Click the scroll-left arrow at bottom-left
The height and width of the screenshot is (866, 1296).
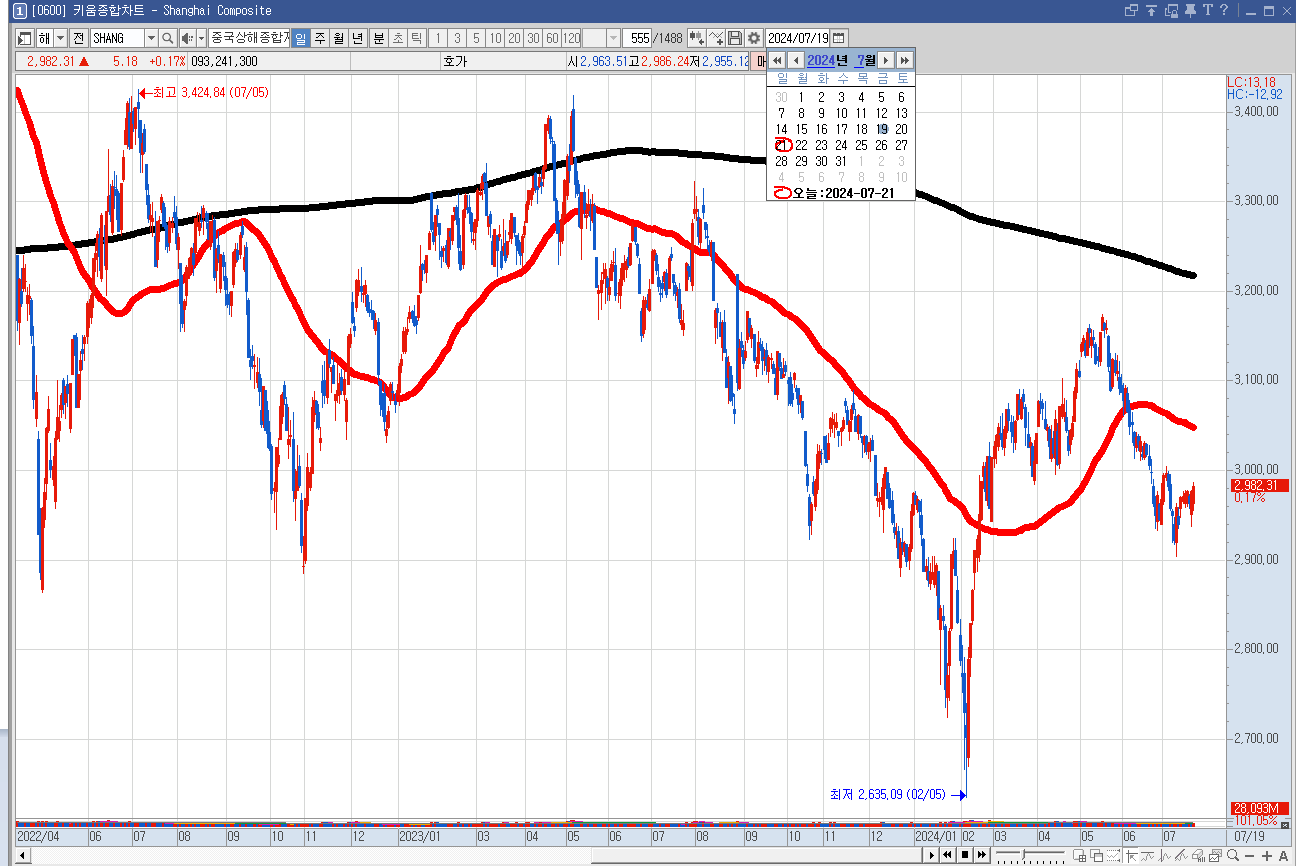pyautogui.click(x=23, y=856)
